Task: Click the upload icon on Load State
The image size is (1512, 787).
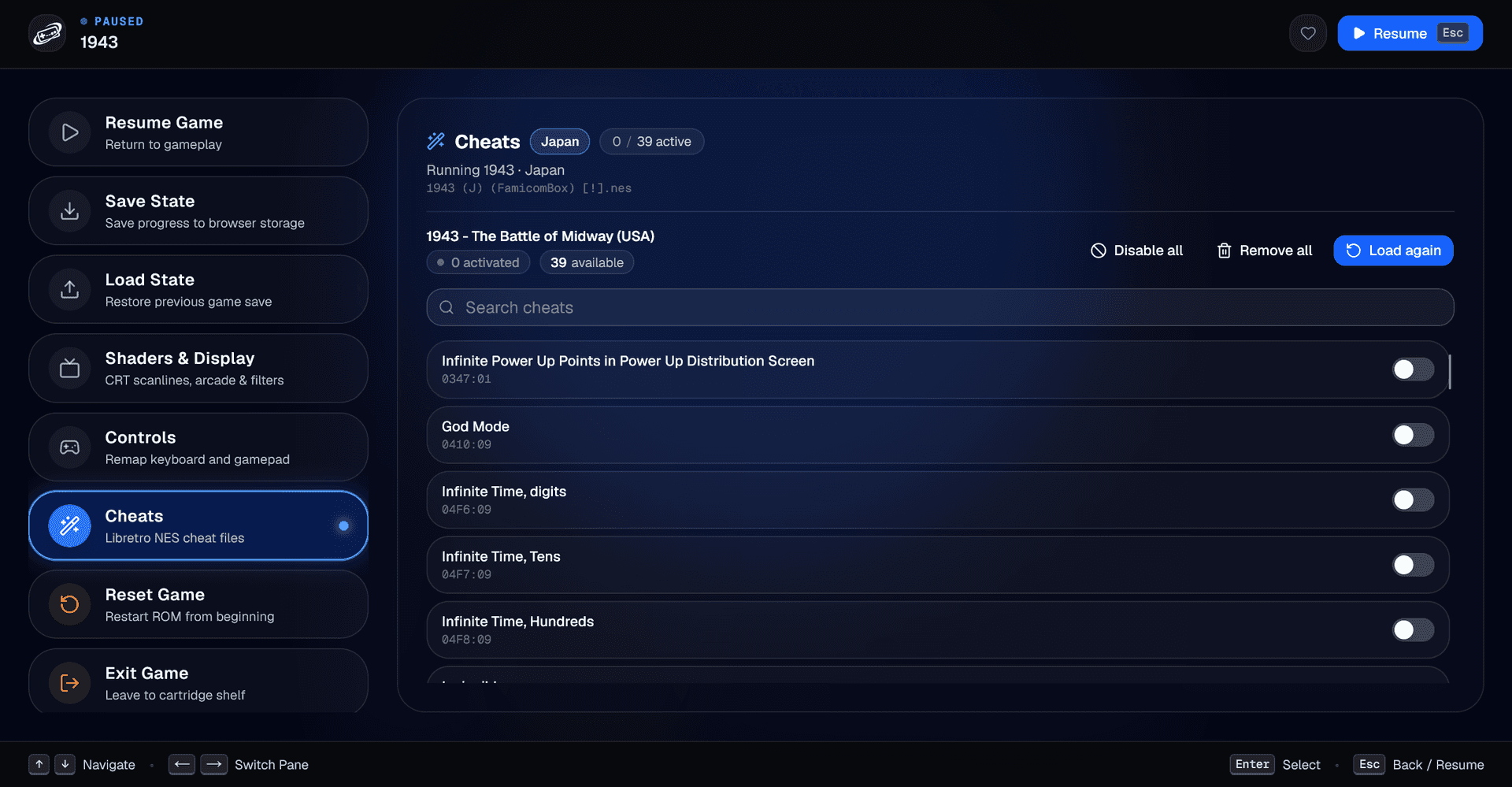Action: pos(70,289)
